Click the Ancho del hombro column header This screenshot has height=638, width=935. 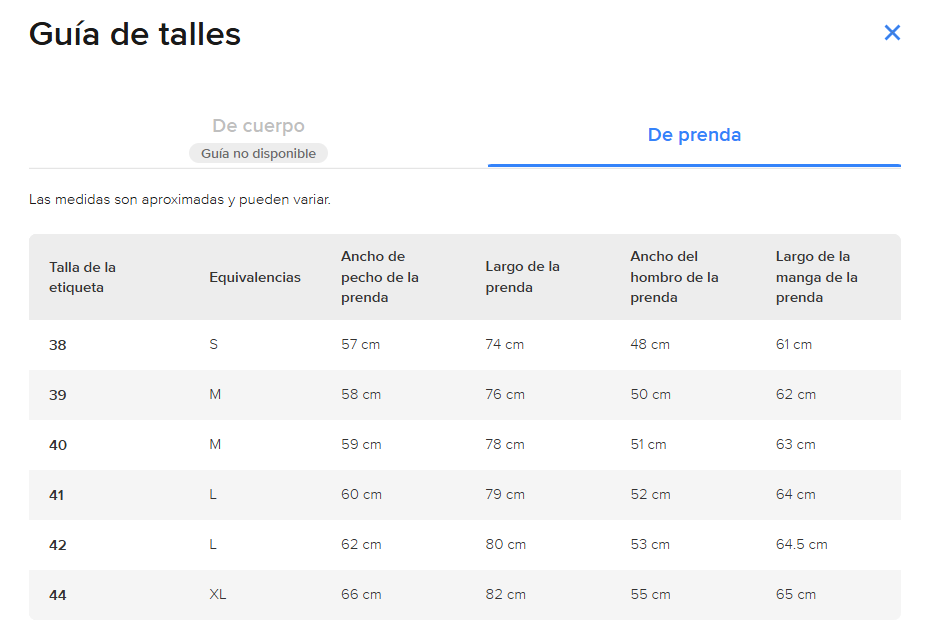pos(674,277)
